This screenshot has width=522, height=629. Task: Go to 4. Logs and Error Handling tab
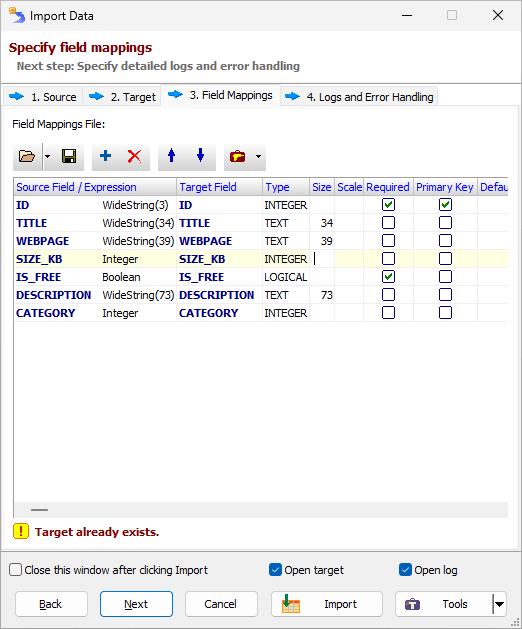pos(359,97)
